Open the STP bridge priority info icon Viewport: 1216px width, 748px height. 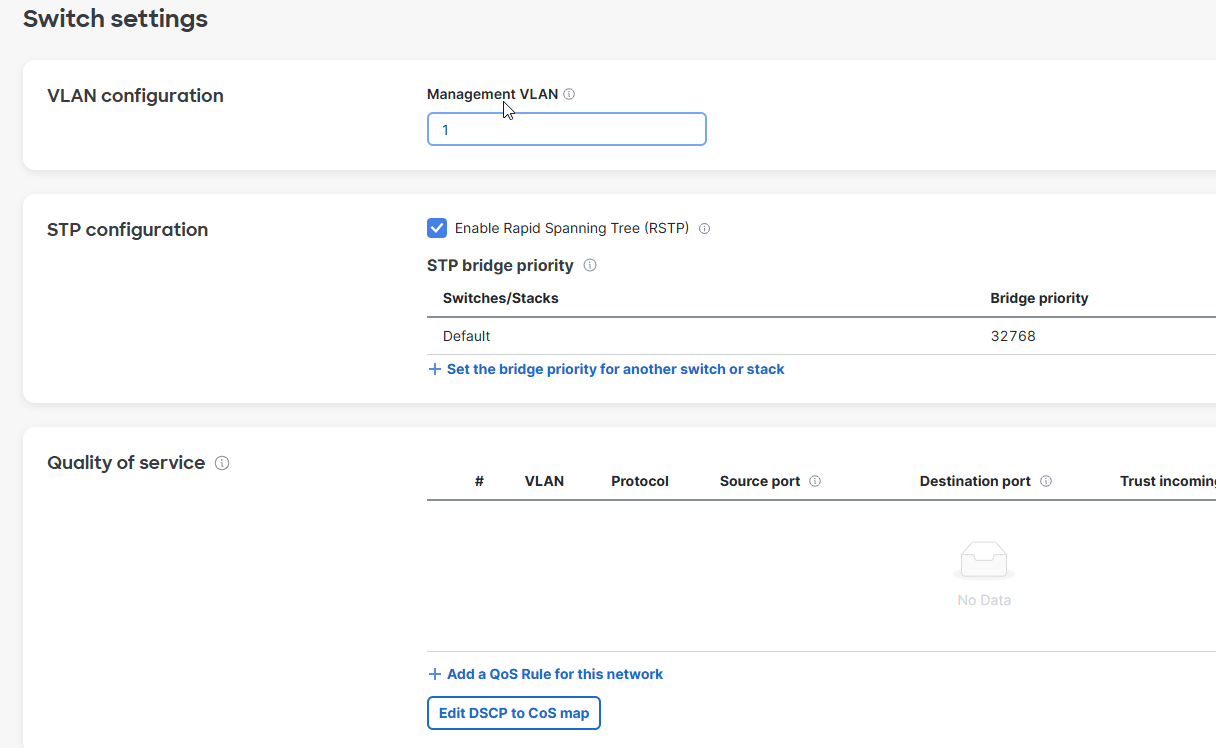[590, 265]
